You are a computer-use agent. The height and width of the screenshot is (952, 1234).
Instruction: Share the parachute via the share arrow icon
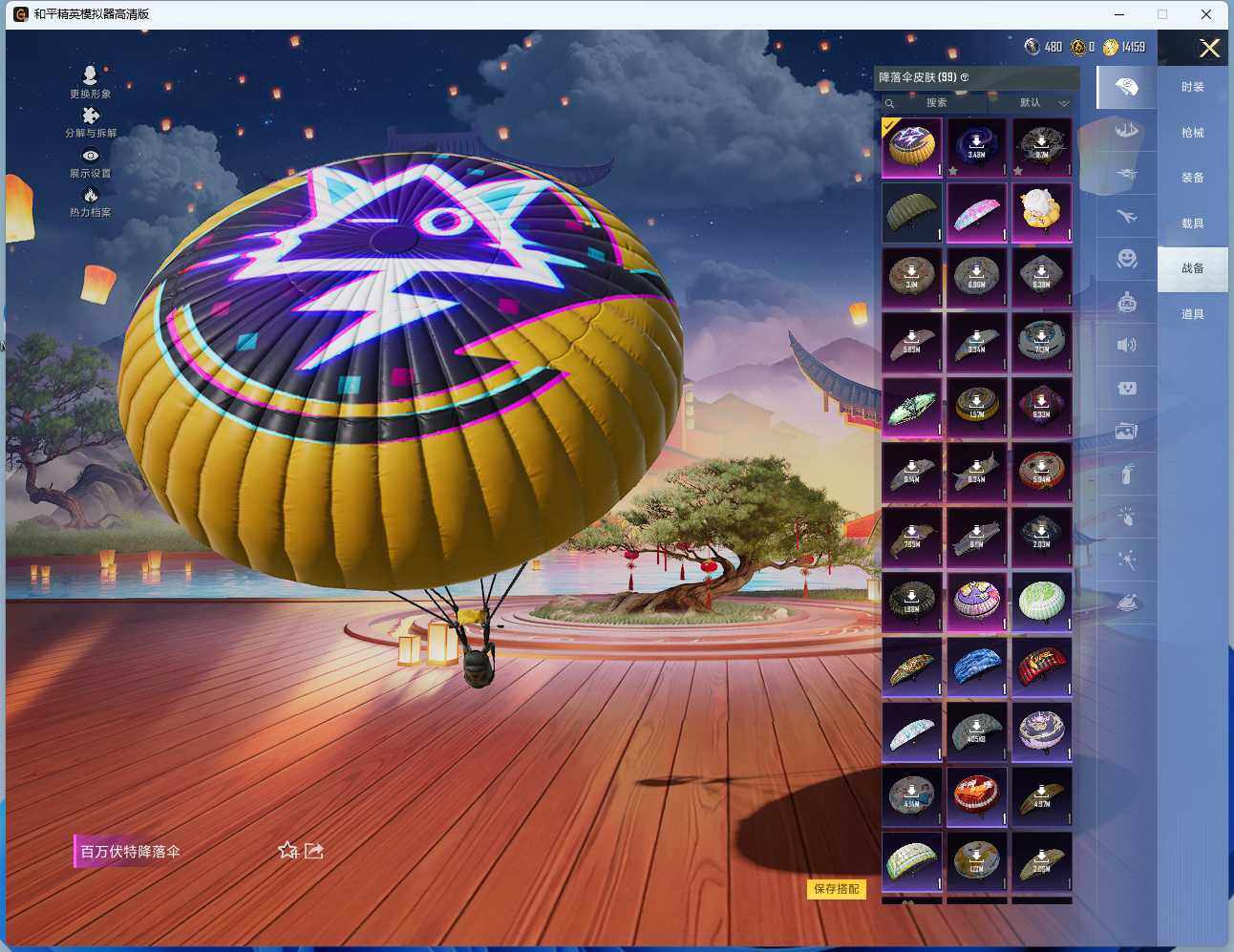pyautogui.click(x=313, y=850)
